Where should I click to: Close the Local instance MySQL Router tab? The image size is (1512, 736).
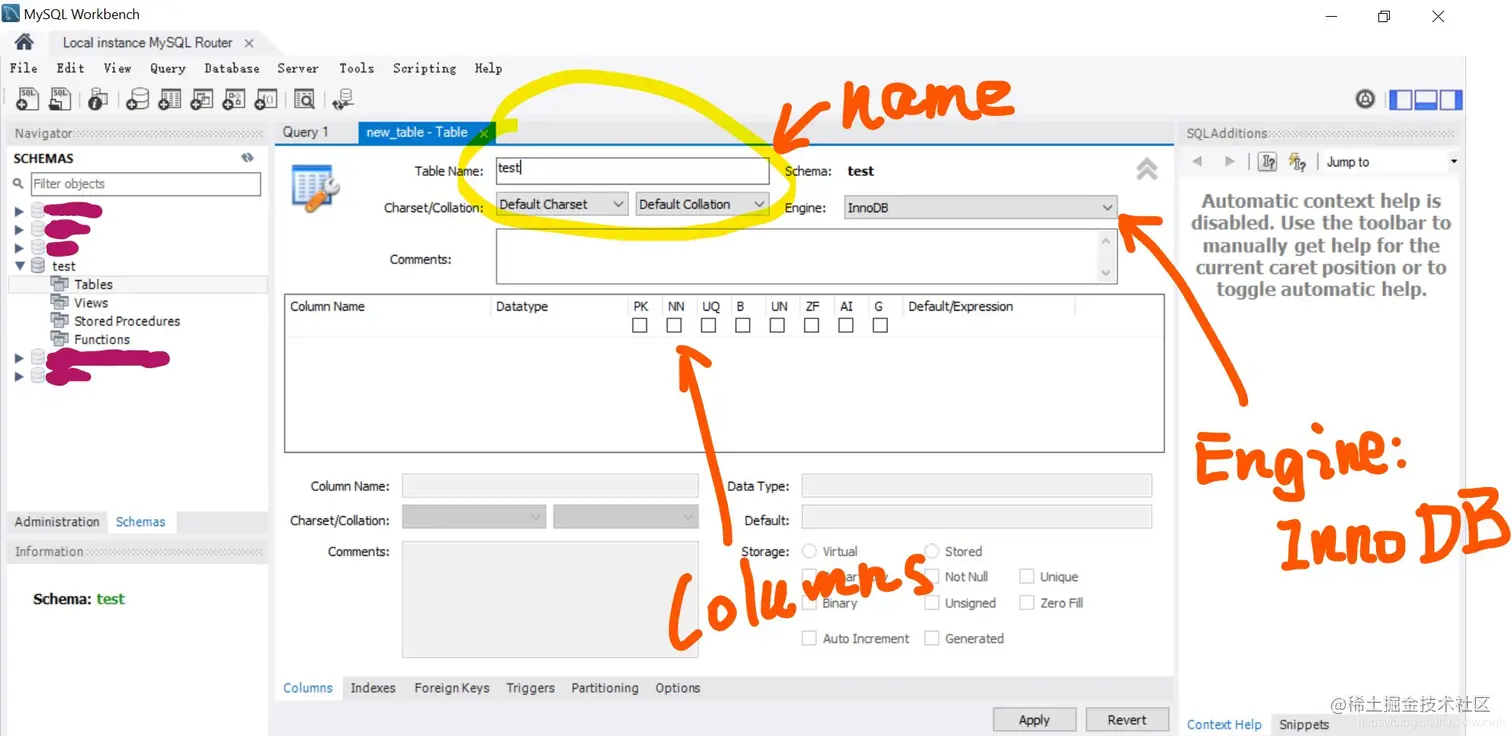(x=249, y=43)
